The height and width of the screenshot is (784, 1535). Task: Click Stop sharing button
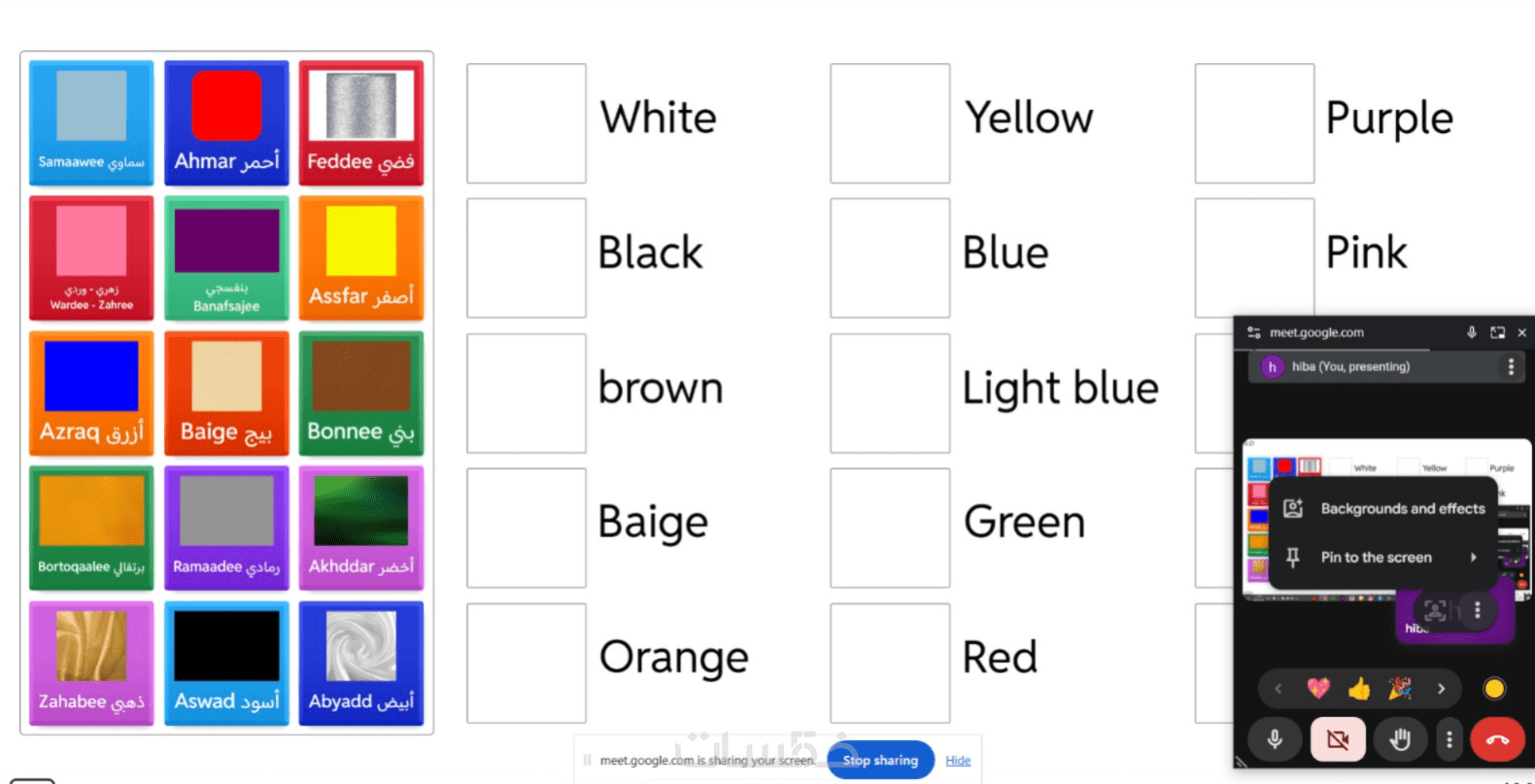pos(880,760)
